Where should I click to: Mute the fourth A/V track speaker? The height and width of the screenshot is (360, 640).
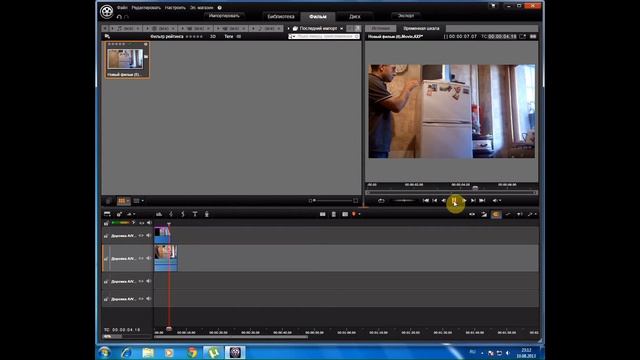[149, 299]
